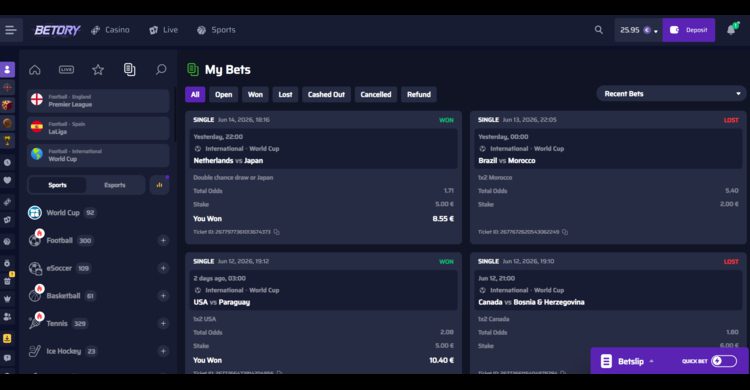
Task: Select Spain LaLiga shortcut
Action: tap(98, 128)
